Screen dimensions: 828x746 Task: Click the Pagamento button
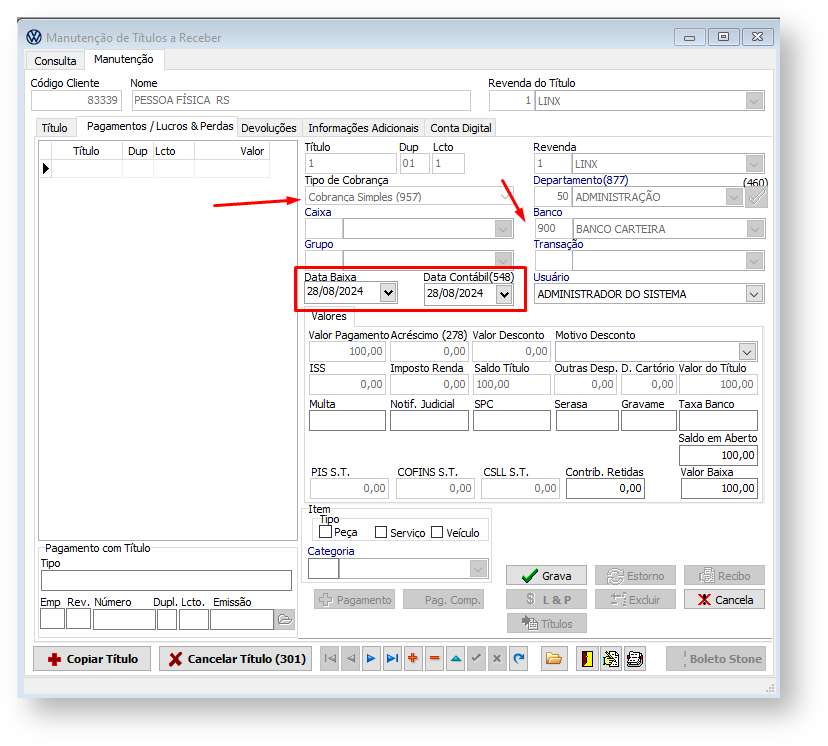(354, 600)
